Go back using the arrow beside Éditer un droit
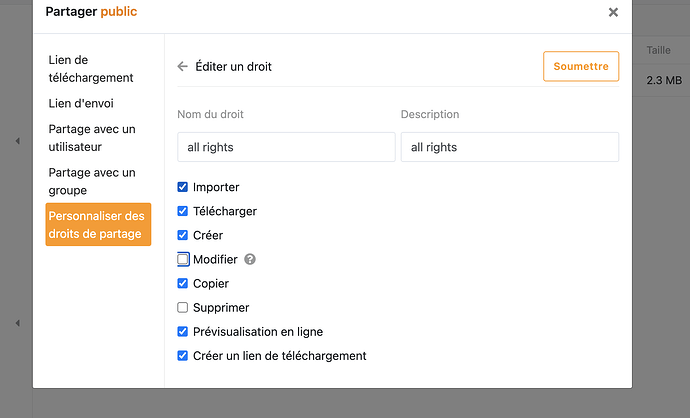Screen dimensions: 690x418 pyautogui.click(x=182, y=67)
